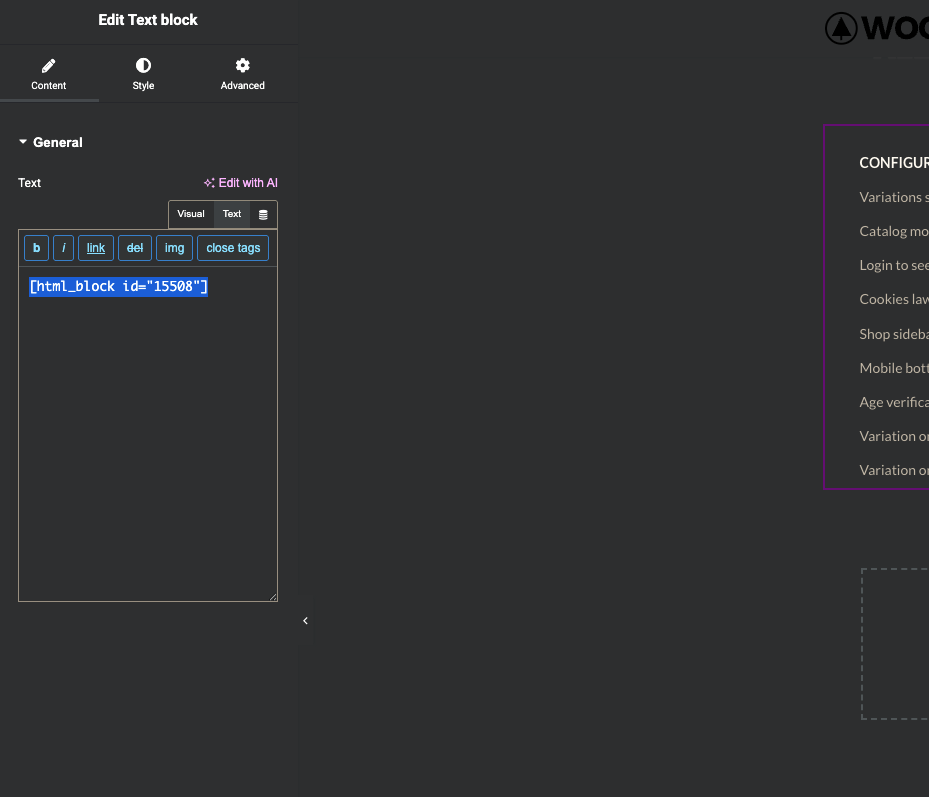
Task: Open the dynamic tags database icon
Action: pos(263,215)
